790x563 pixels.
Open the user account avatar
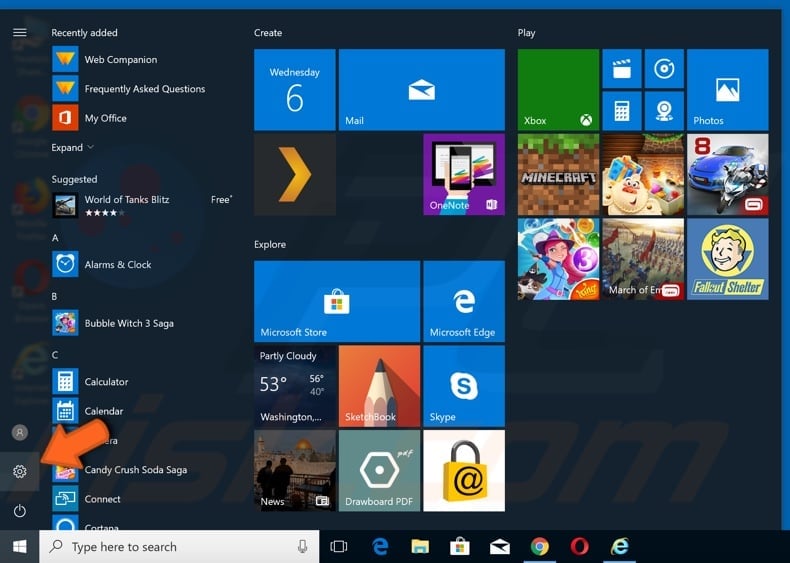(x=19, y=432)
